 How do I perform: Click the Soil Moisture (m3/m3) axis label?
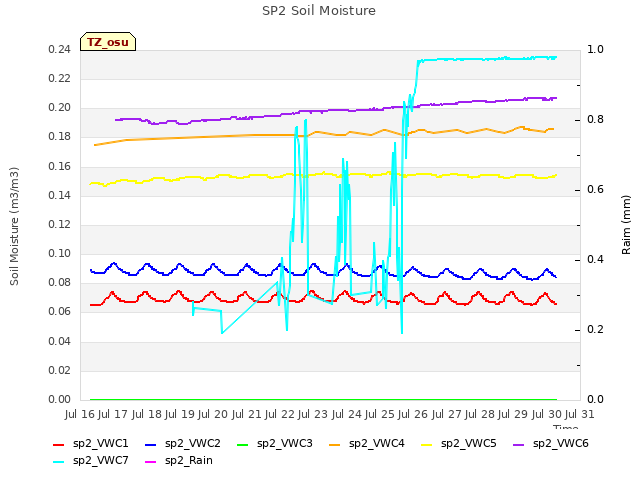point(14,226)
